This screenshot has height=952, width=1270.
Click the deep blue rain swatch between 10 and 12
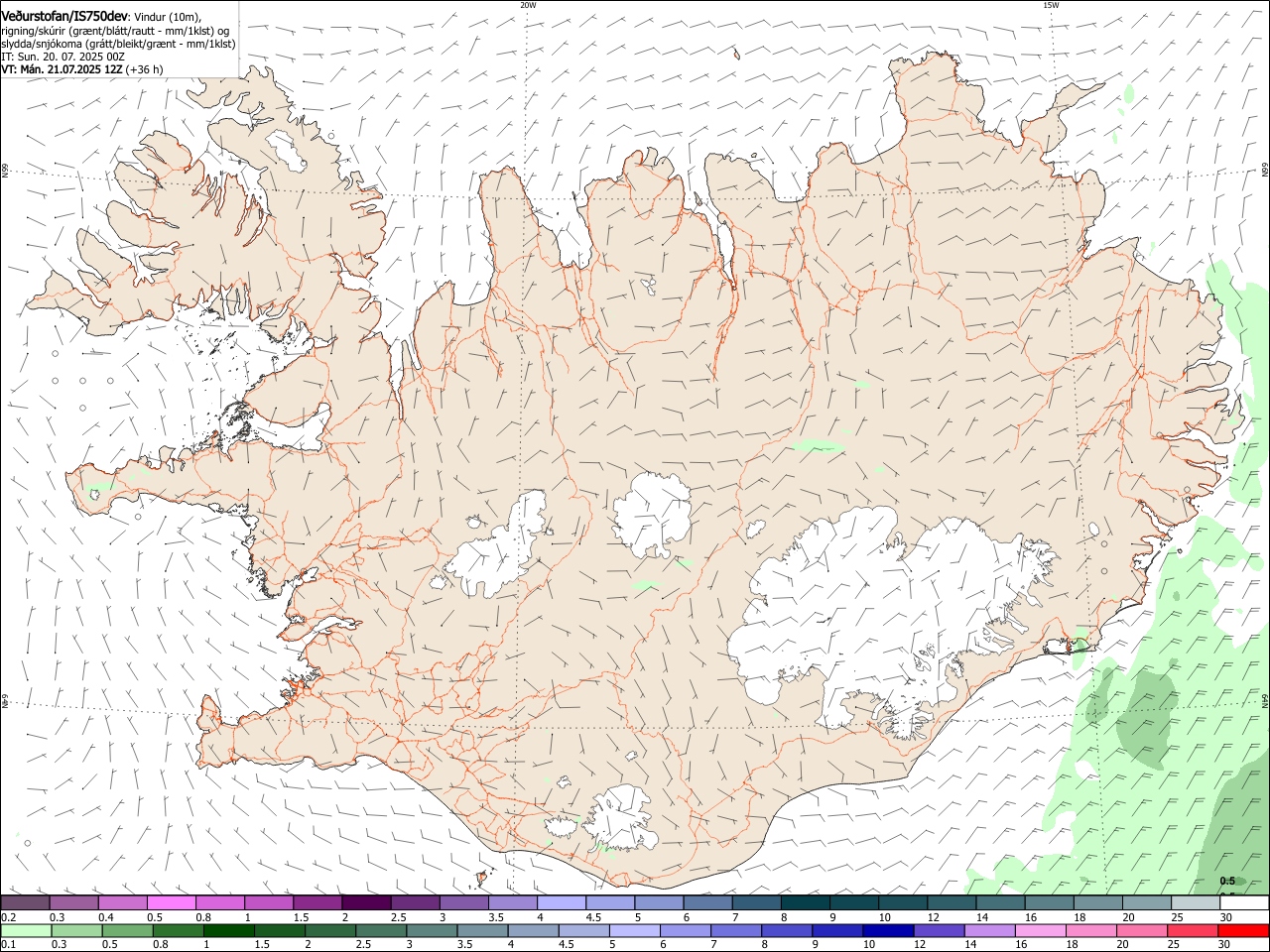pyautogui.click(x=888, y=931)
